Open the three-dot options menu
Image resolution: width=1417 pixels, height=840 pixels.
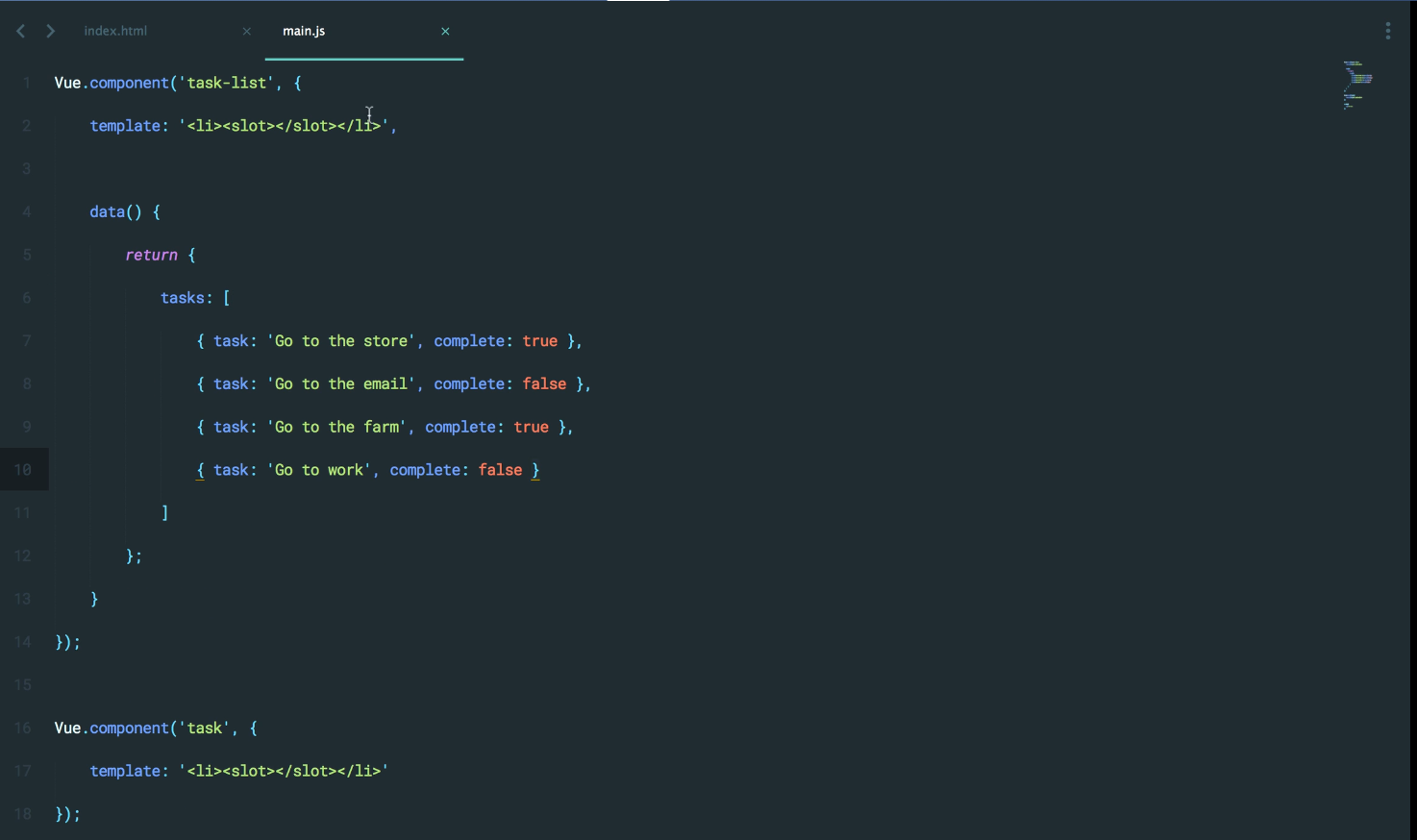[x=1387, y=31]
